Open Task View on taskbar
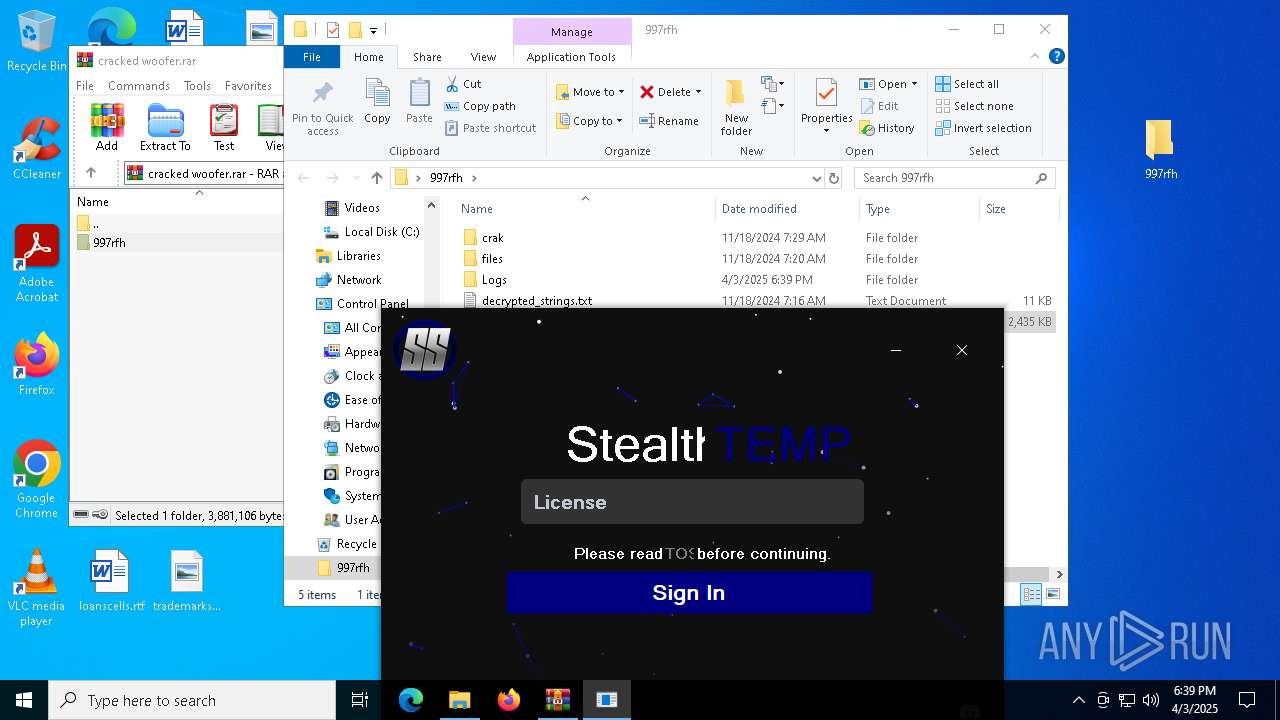1280x720 pixels. [x=360, y=700]
